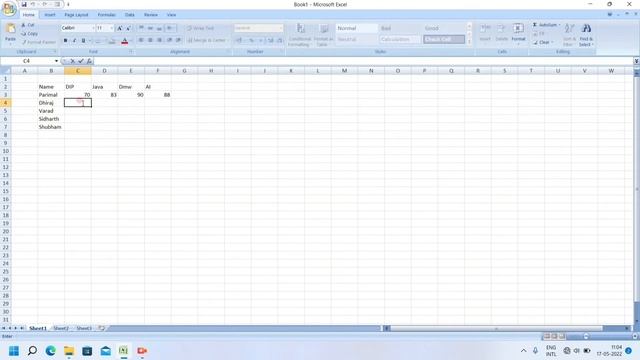Apply Percent Style number format
The height and width of the screenshot is (360, 640).
(x=251, y=40)
